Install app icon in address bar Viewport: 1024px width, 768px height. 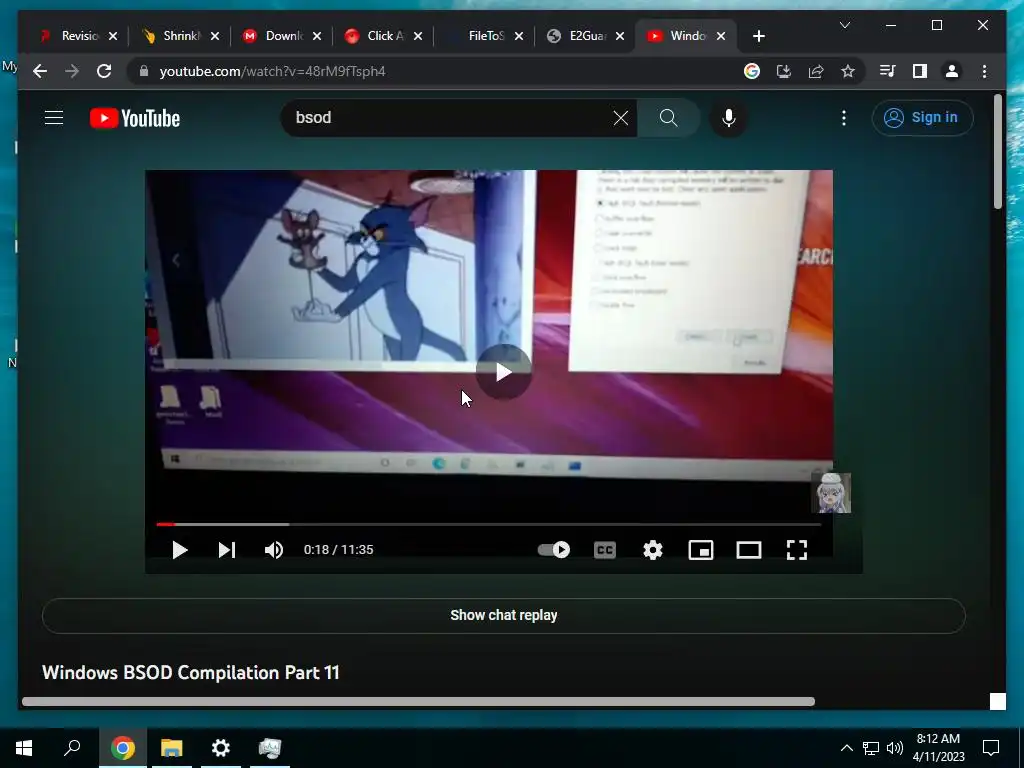pyautogui.click(x=784, y=71)
